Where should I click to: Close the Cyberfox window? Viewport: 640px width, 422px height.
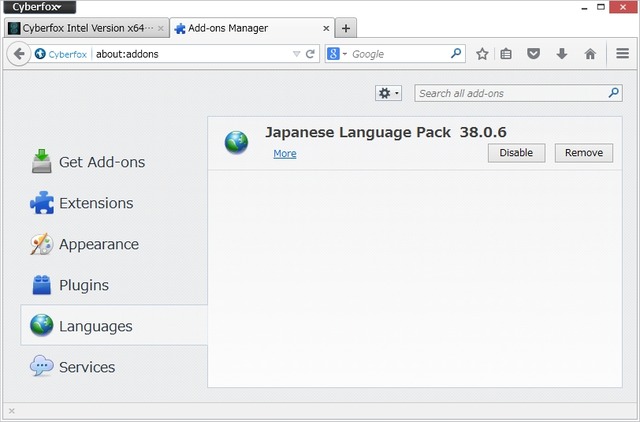point(623,7)
